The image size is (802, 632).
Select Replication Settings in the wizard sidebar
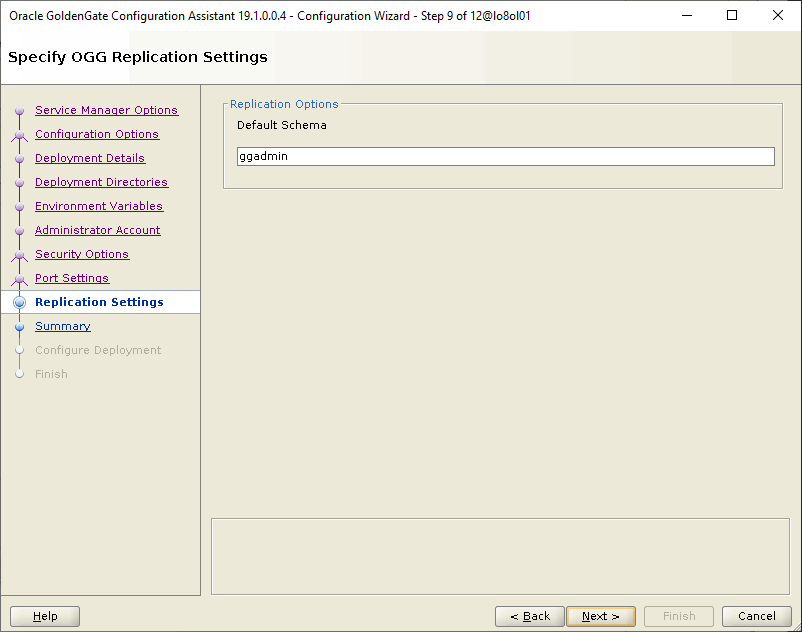pyautogui.click(x=99, y=302)
